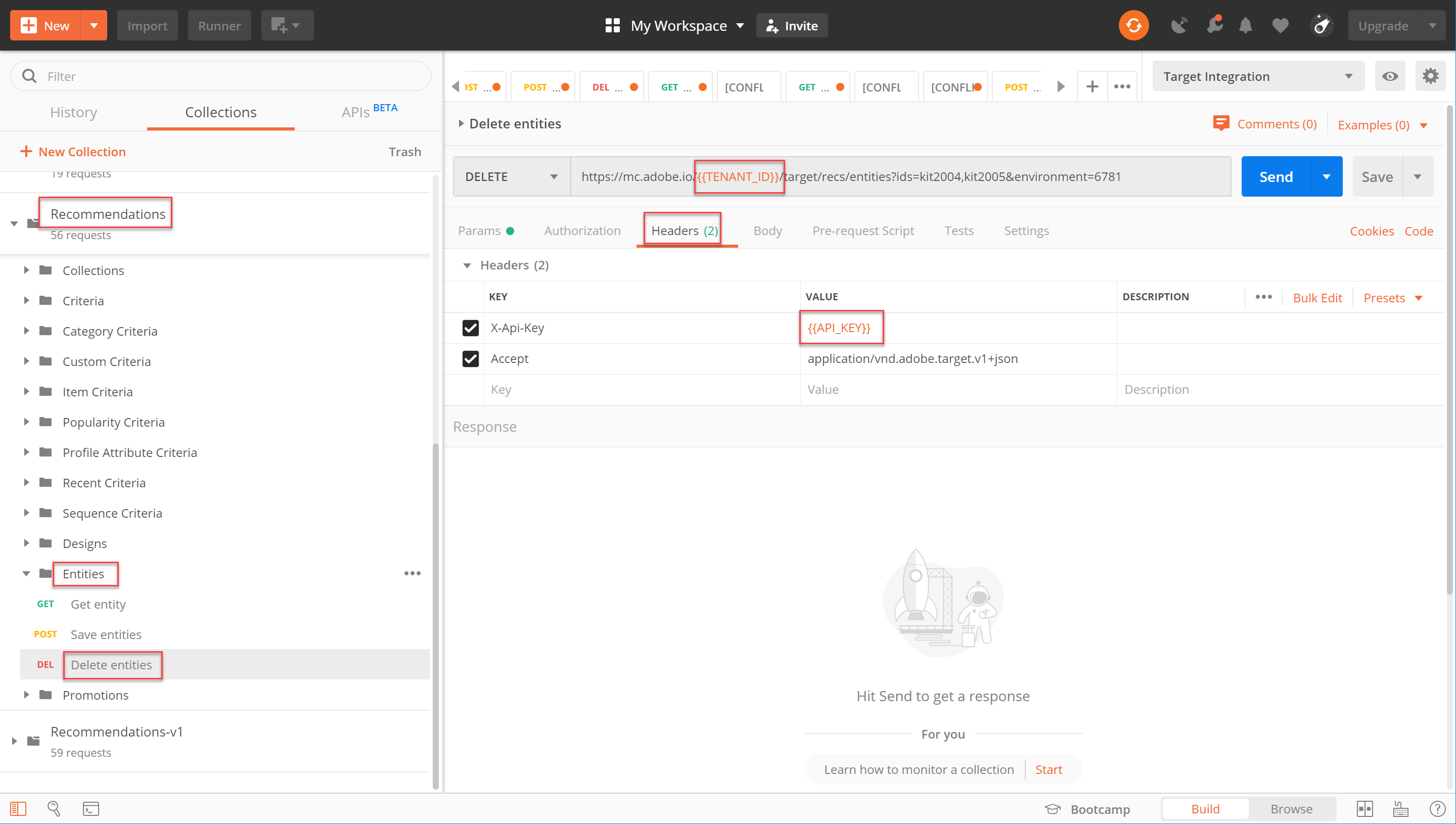Switch to the History tab

74,113
